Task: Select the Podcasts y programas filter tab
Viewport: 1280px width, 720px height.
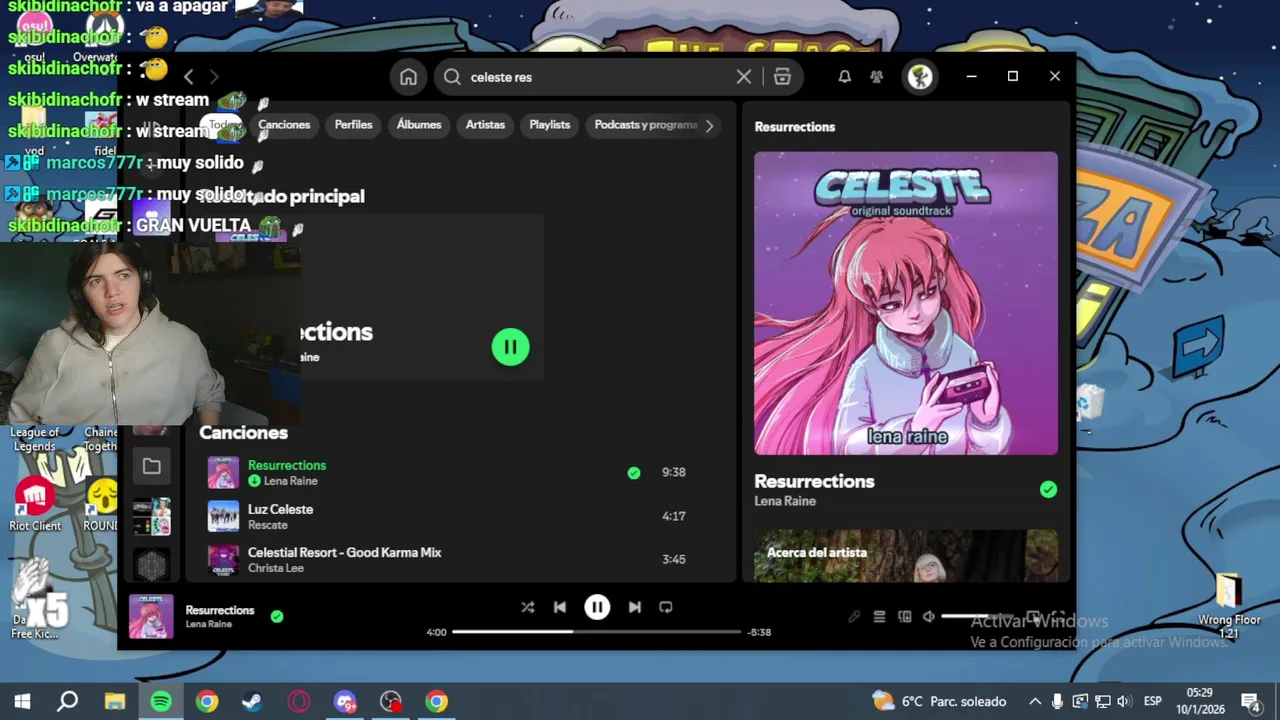Action: point(646,125)
